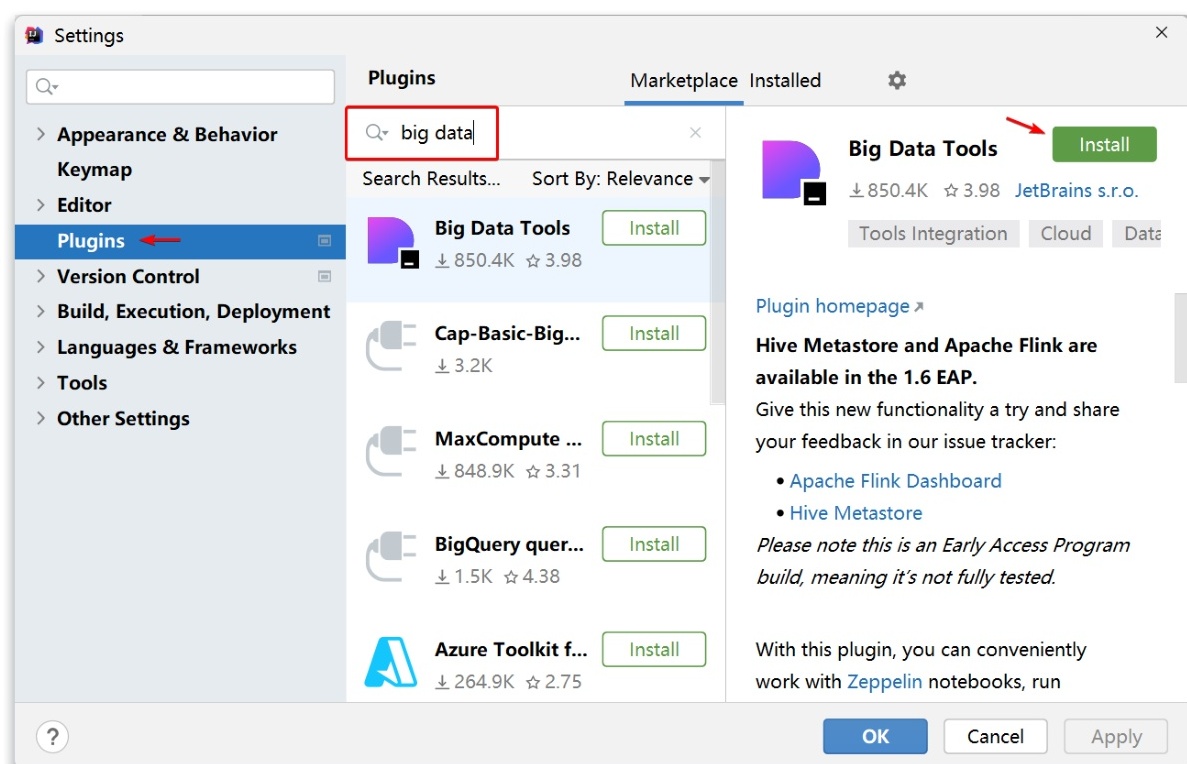
Task: Click the Cap-Basic-Big plugin icon
Action: [391, 347]
